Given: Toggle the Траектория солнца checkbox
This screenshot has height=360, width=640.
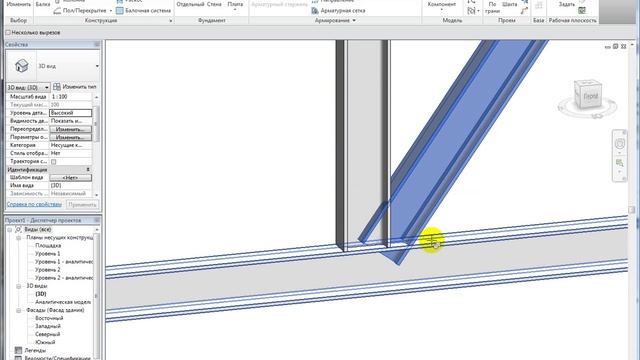Looking at the screenshot, I should pos(53,161).
